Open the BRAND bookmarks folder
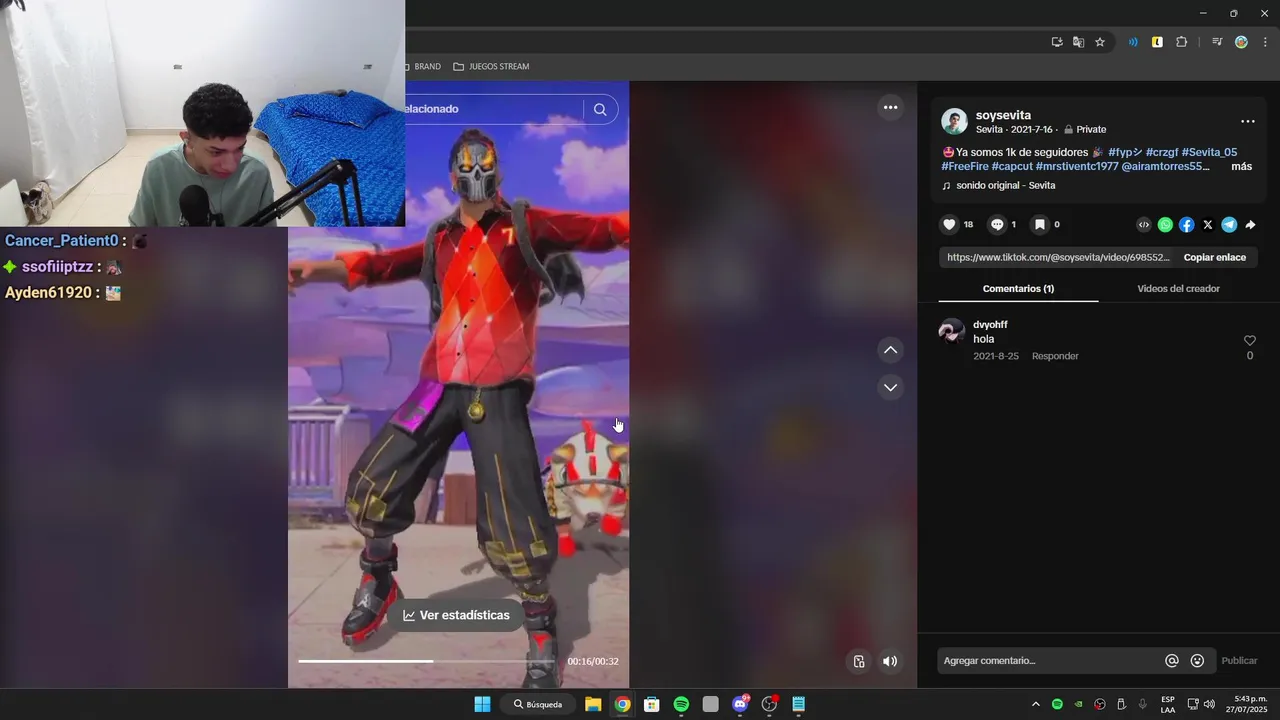Screen dimensions: 1280x720 click(423, 66)
